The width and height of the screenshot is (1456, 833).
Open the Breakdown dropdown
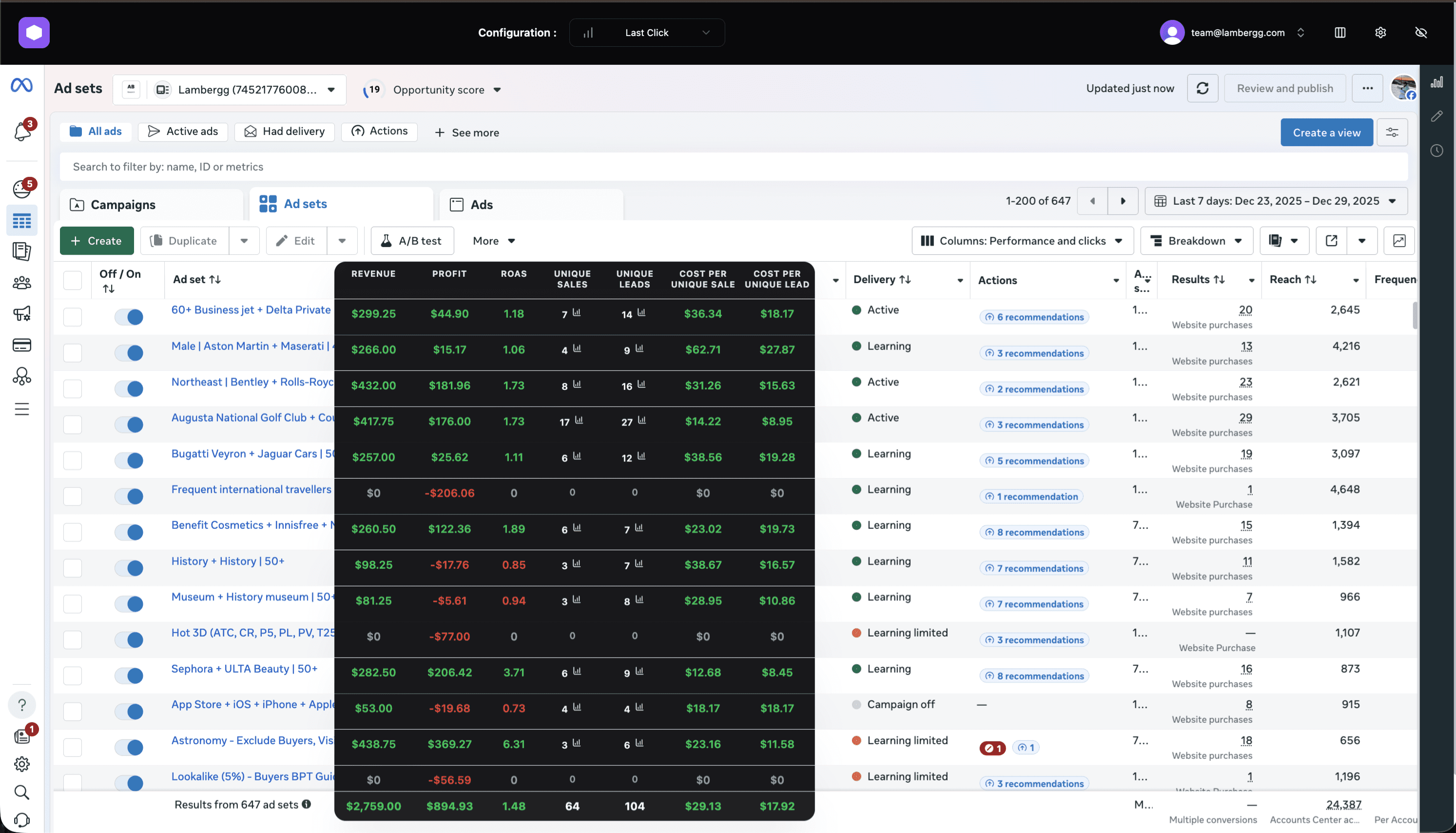(1196, 240)
